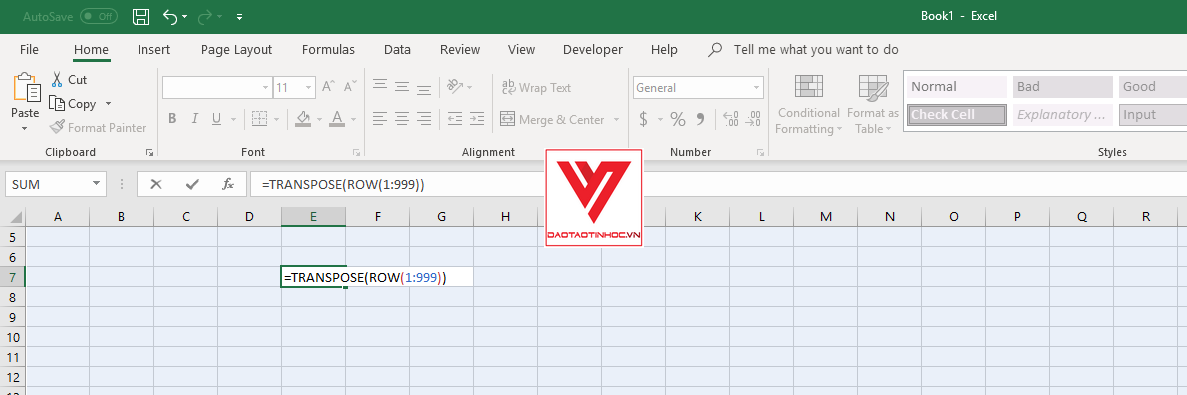Click the Font Color icon
Image resolution: width=1187 pixels, height=395 pixels.
click(337, 119)
